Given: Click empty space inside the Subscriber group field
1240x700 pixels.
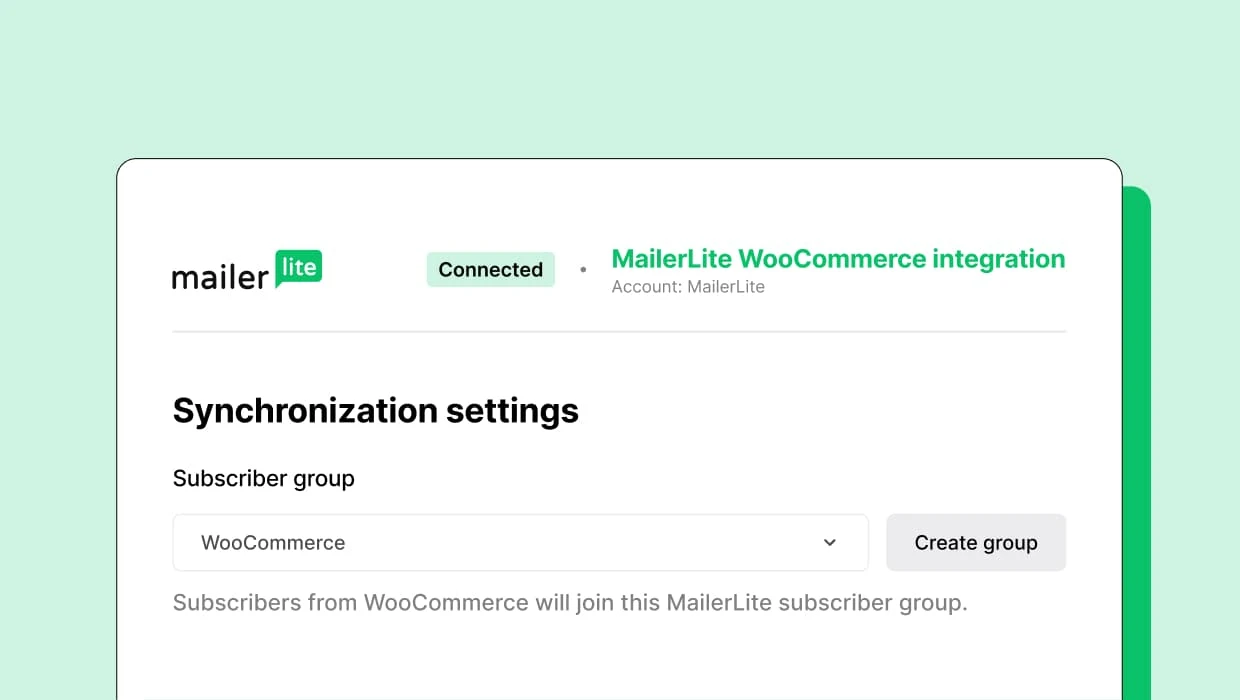Looking at the screenshot, I should click(600, 543).
